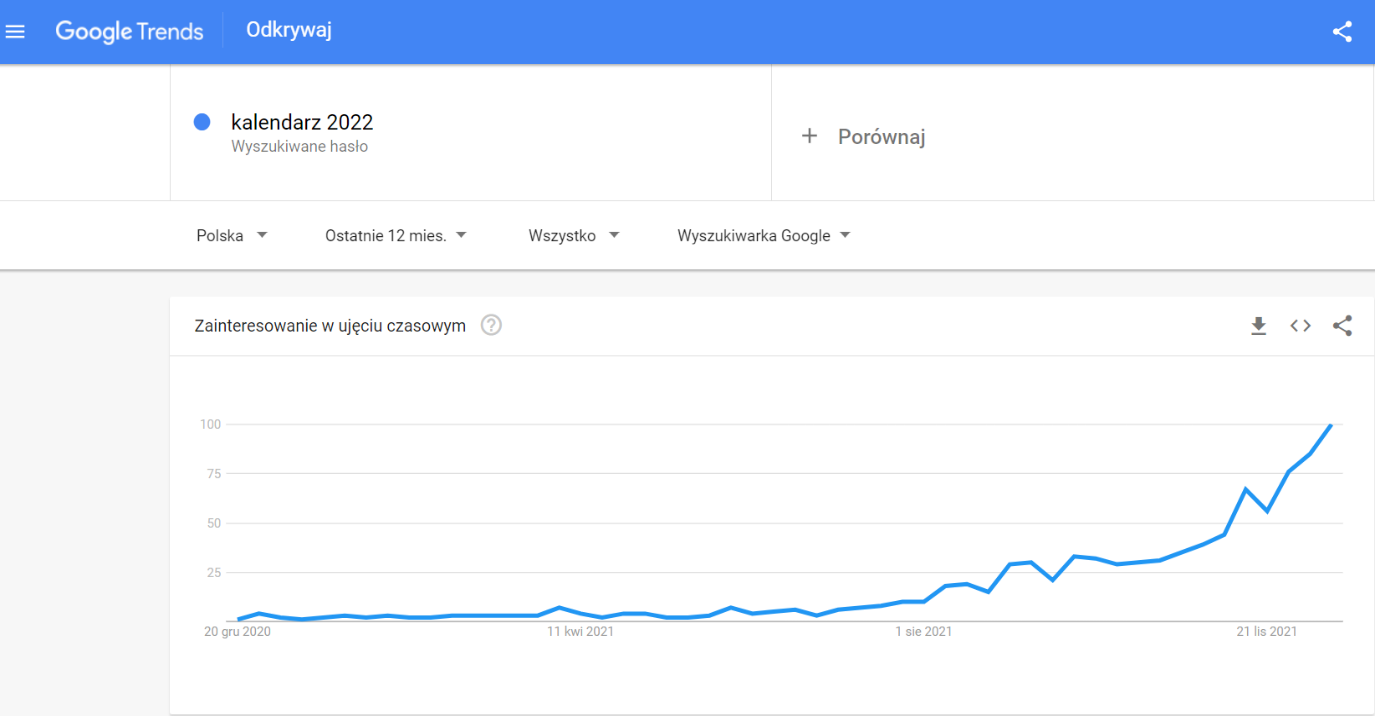The height and width of the screenshot is (716, 1375).
Task: Click the blue dot beside kalendarz 2022
Action: click(x=202, y=122)
